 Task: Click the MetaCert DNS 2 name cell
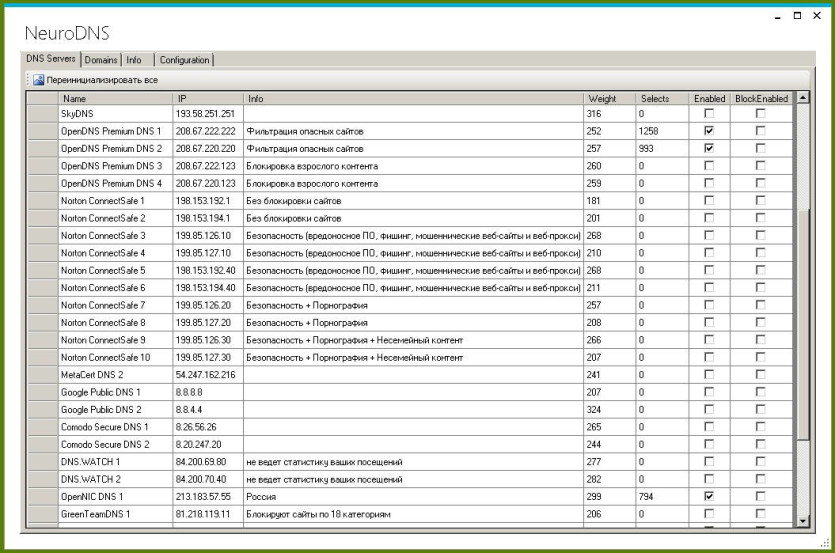[115, 375]
